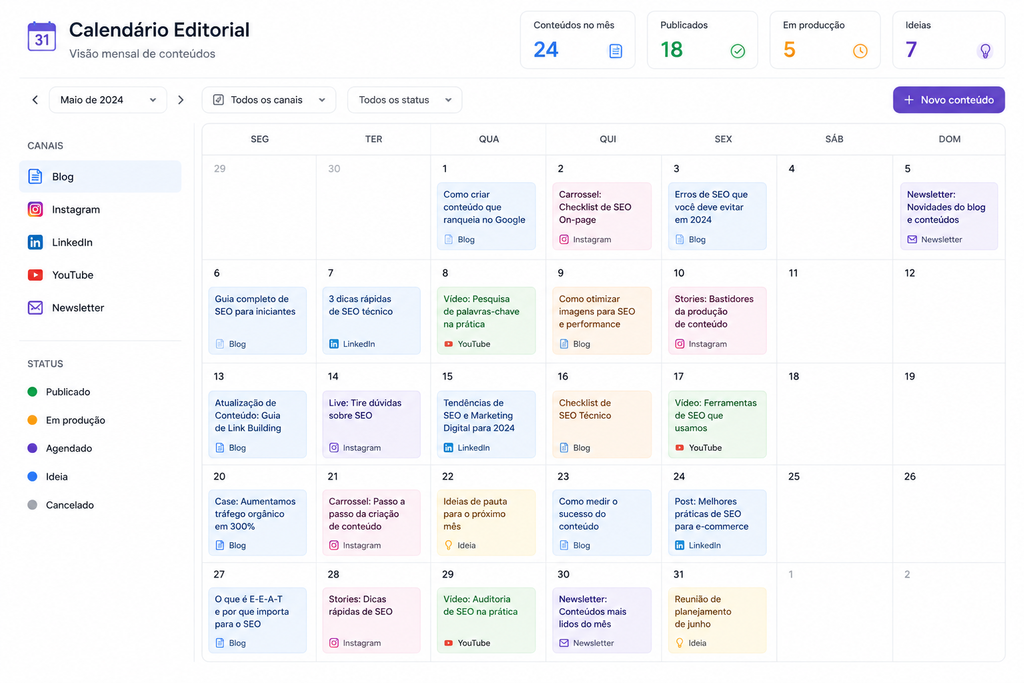
Task: Toggle the Cancelado status filter
Action: click(x=60, y=505)
